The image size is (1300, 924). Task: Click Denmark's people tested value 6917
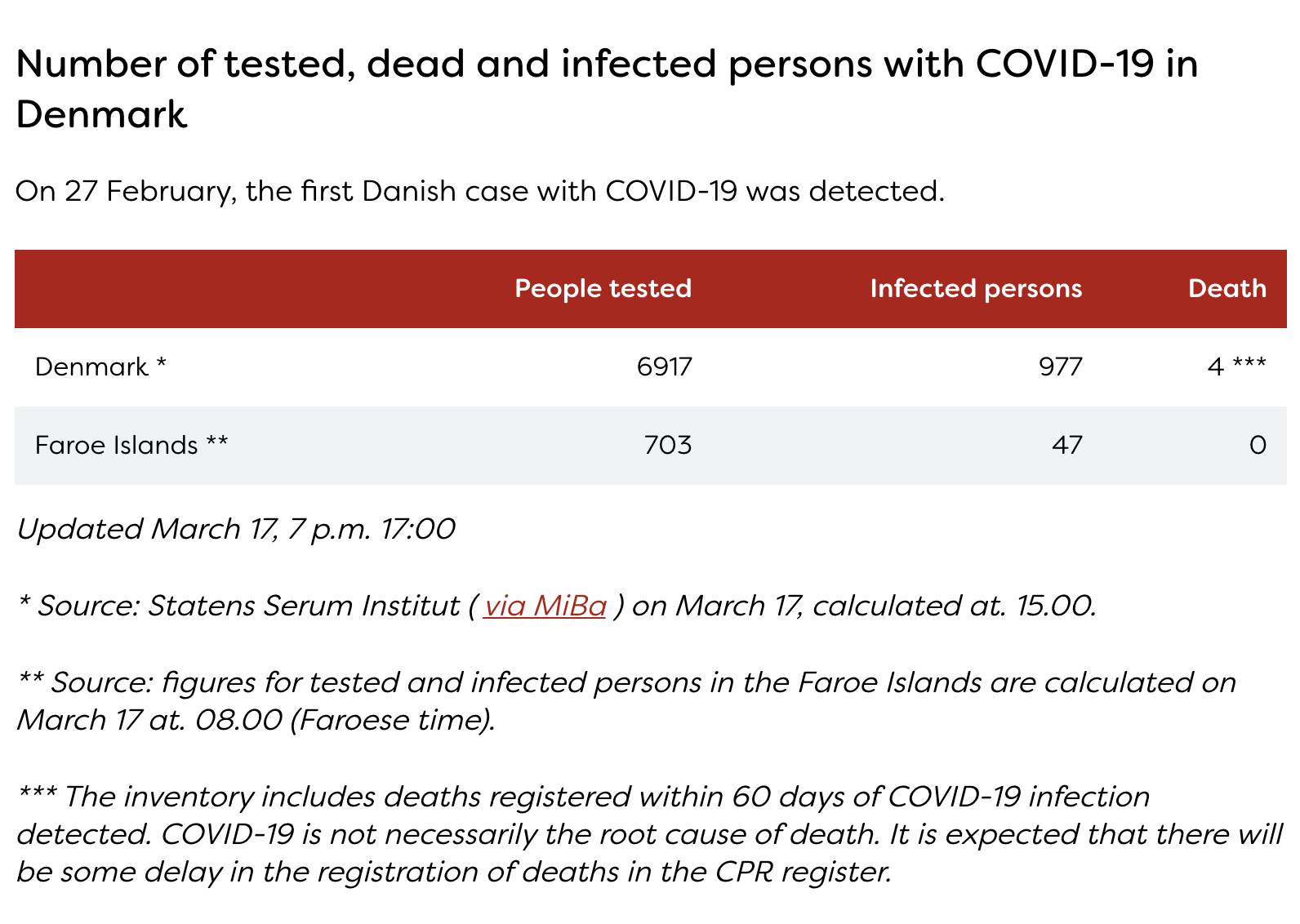[664, 366]
